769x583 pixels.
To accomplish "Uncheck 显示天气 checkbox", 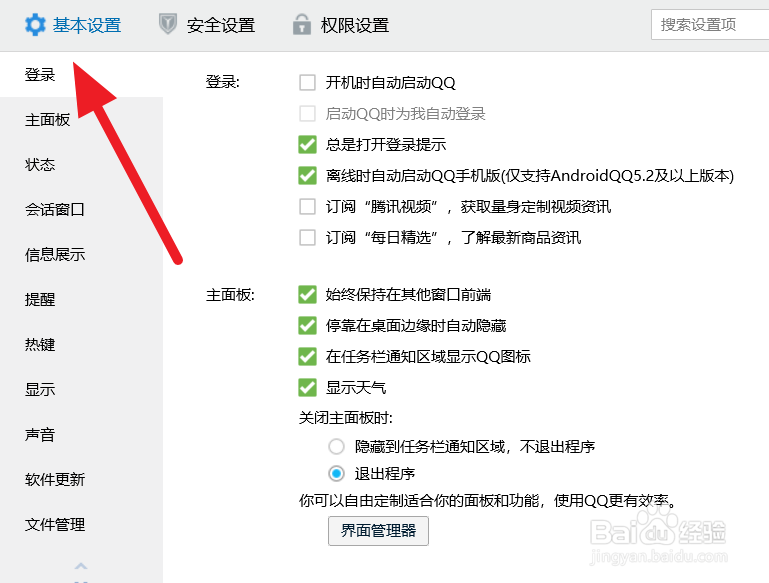I will [x=308, y=388].
